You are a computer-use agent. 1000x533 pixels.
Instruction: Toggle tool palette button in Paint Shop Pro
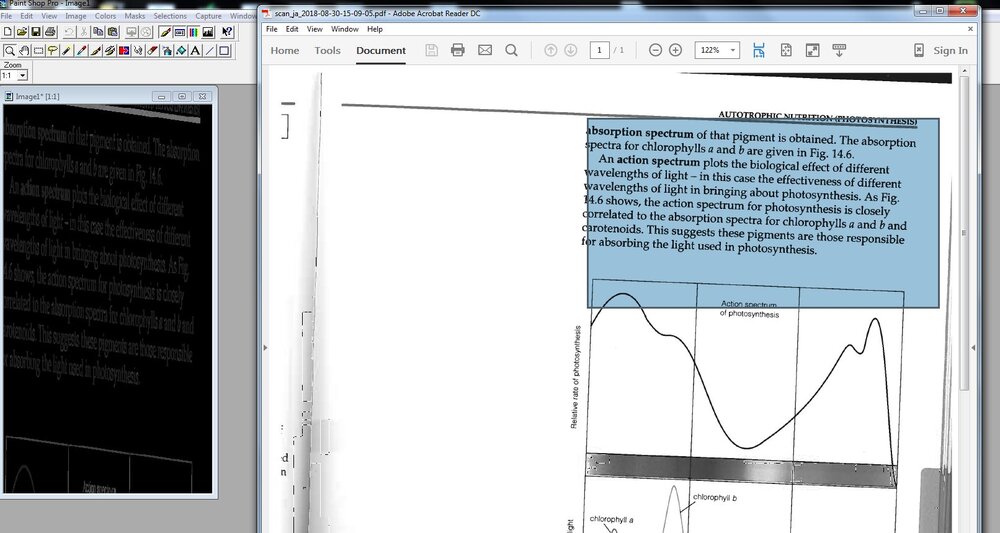click(x=165, y=32)
